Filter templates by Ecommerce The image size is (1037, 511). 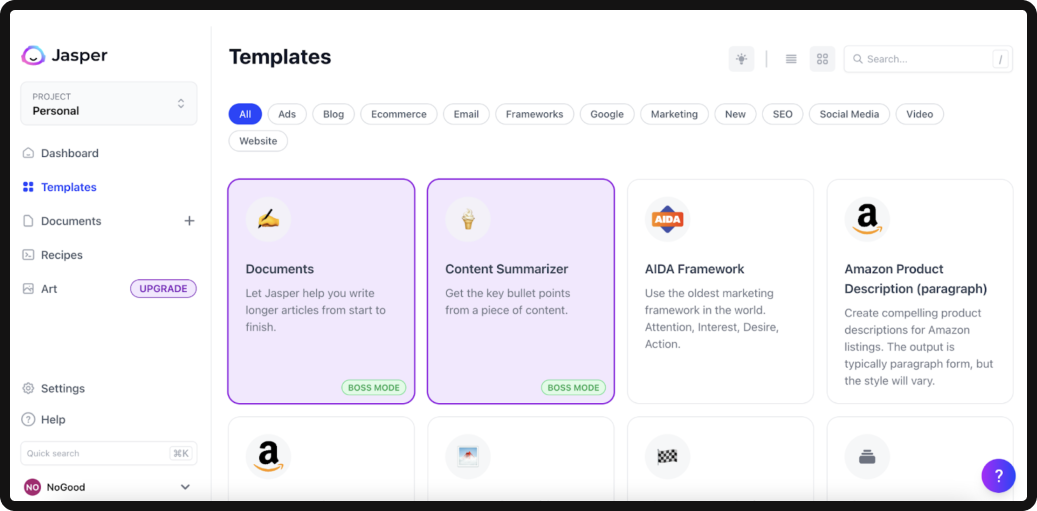(399, 114)
